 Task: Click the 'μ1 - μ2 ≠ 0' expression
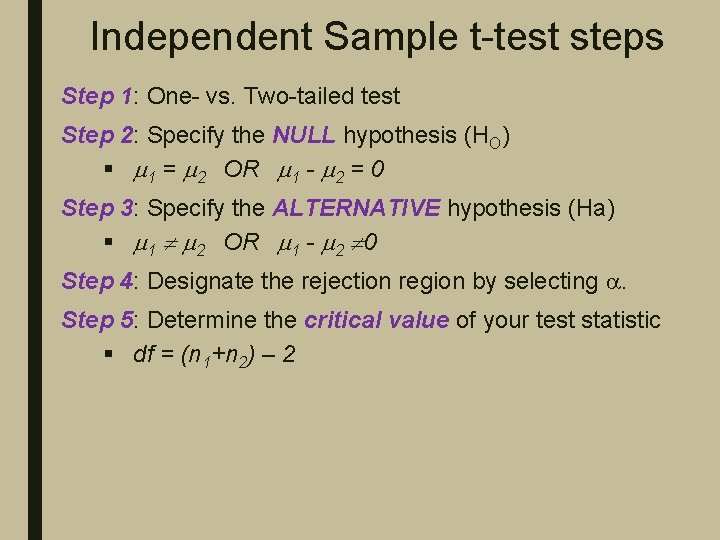tap(320, 243)
